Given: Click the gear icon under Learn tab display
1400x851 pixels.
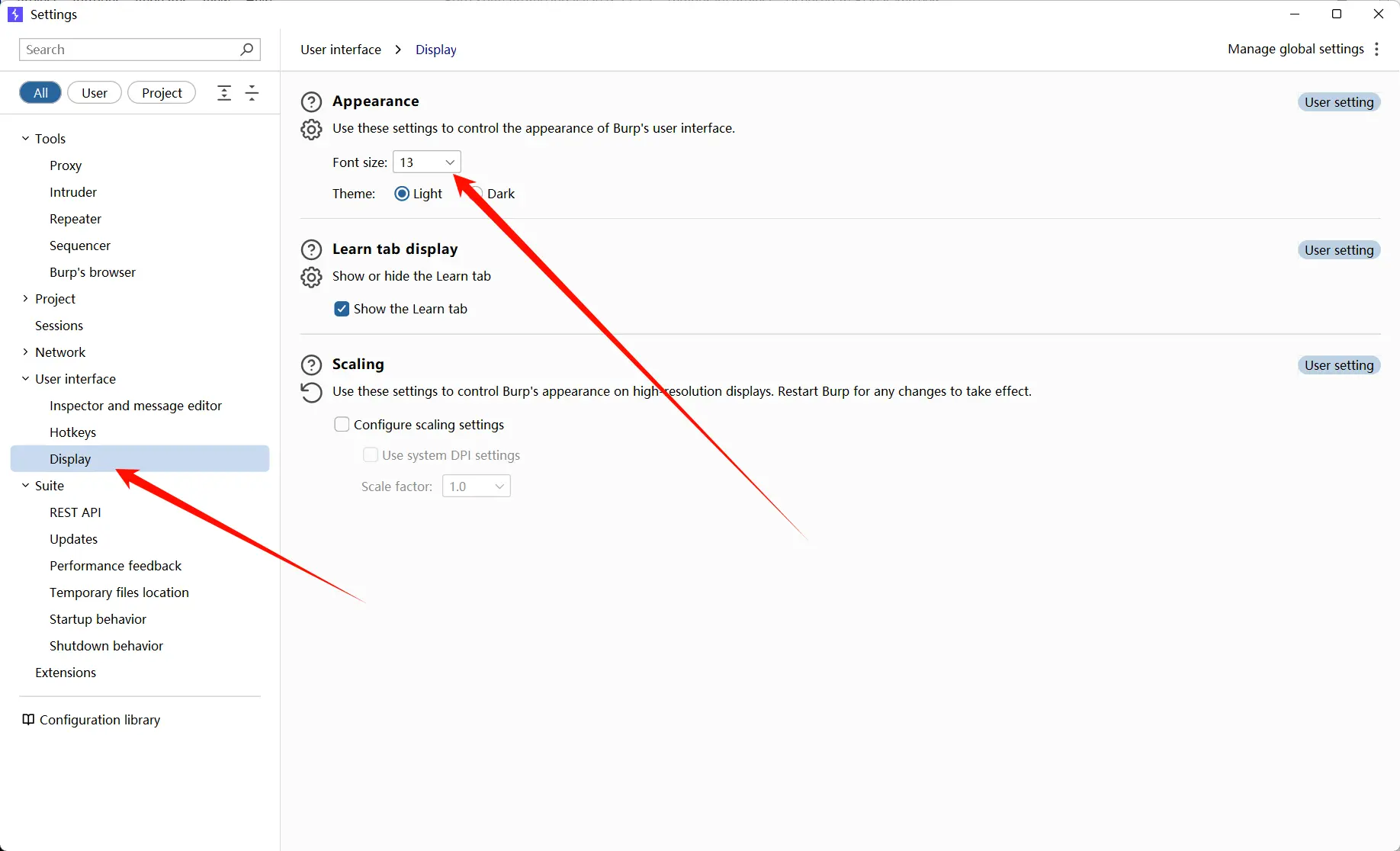Looking at the screenshot, I should pos(311,277).
